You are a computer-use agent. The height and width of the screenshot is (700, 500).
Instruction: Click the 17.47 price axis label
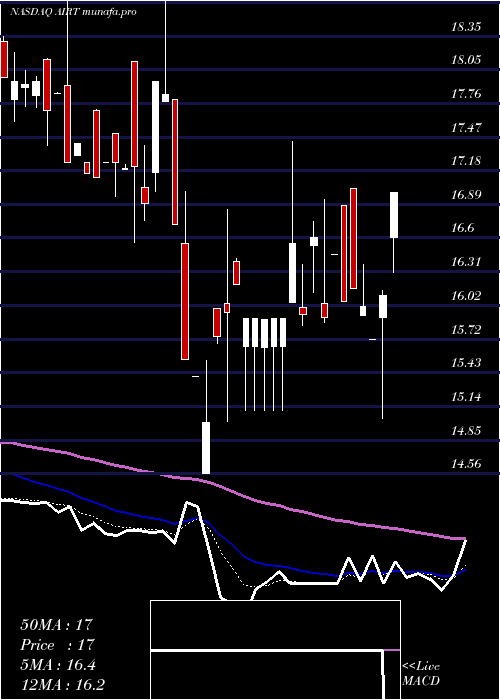pos(466,128)
